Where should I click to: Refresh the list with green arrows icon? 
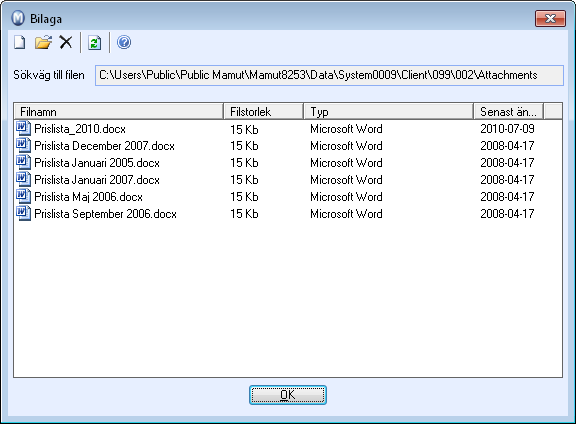coord(94,43)
